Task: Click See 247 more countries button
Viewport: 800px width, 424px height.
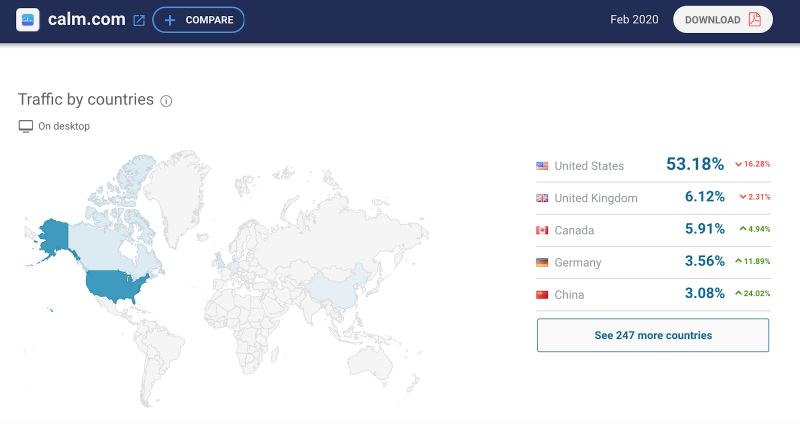Action: [x=653, y=335]
